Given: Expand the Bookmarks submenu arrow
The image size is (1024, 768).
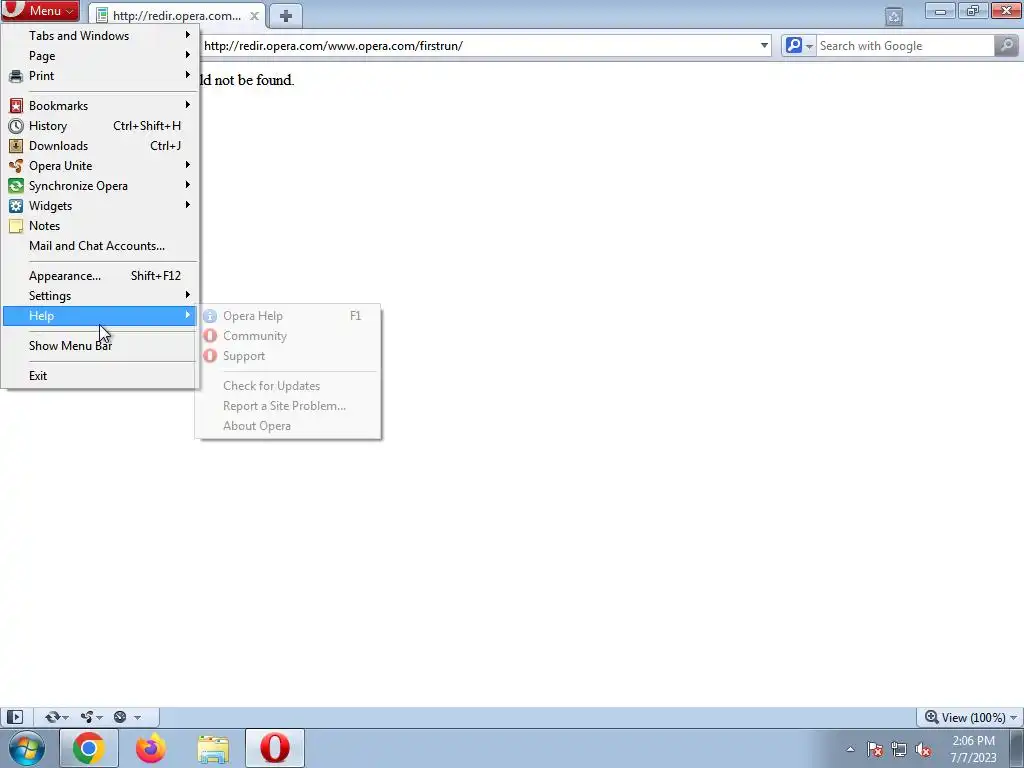Looking at the screenshot, I should (187, 104).
